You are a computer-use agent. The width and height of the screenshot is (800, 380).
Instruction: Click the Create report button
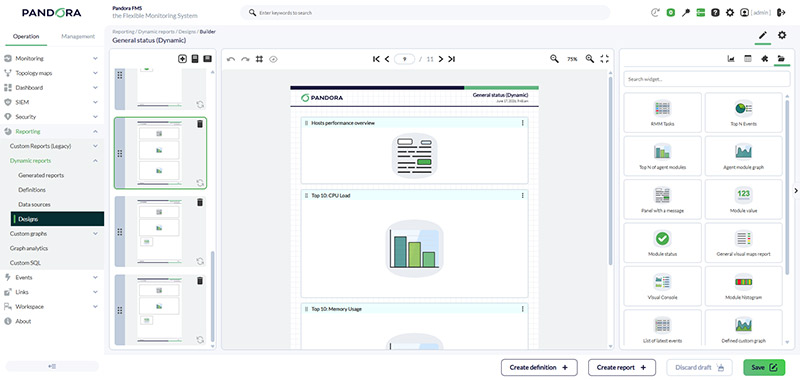pos(621,367)
